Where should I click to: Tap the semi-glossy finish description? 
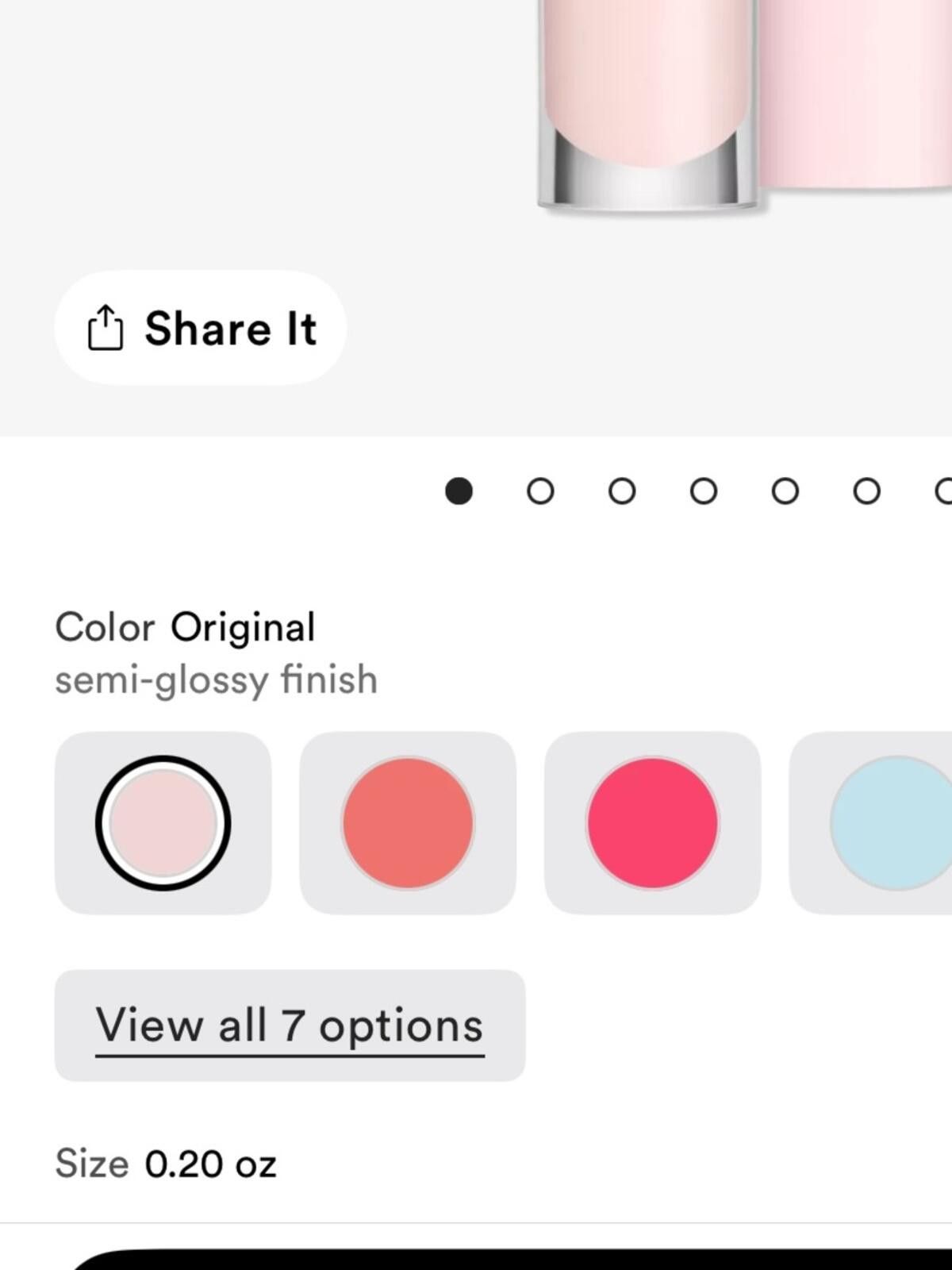point(216,680)
